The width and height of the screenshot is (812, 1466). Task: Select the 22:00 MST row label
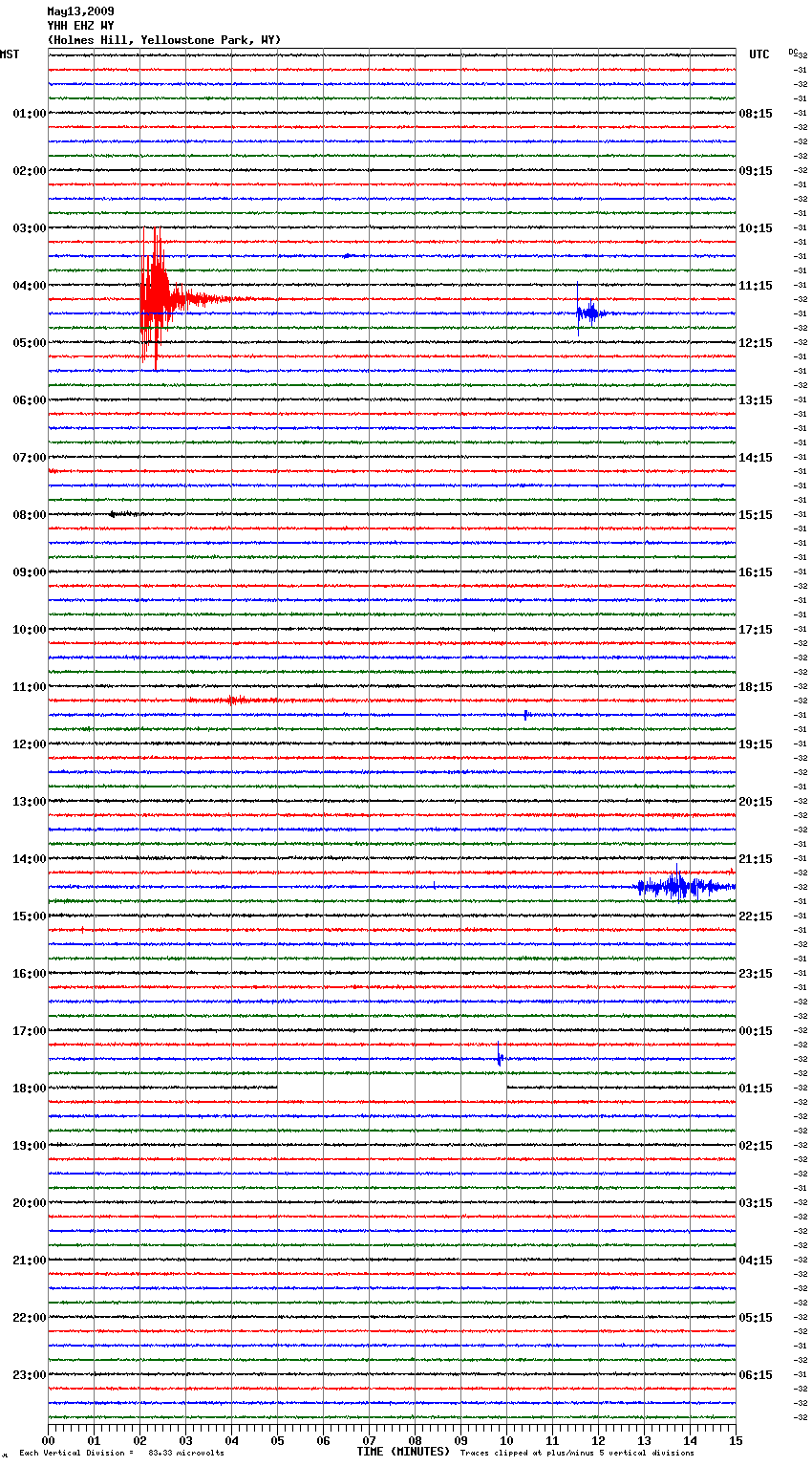tap(30, 1318)
